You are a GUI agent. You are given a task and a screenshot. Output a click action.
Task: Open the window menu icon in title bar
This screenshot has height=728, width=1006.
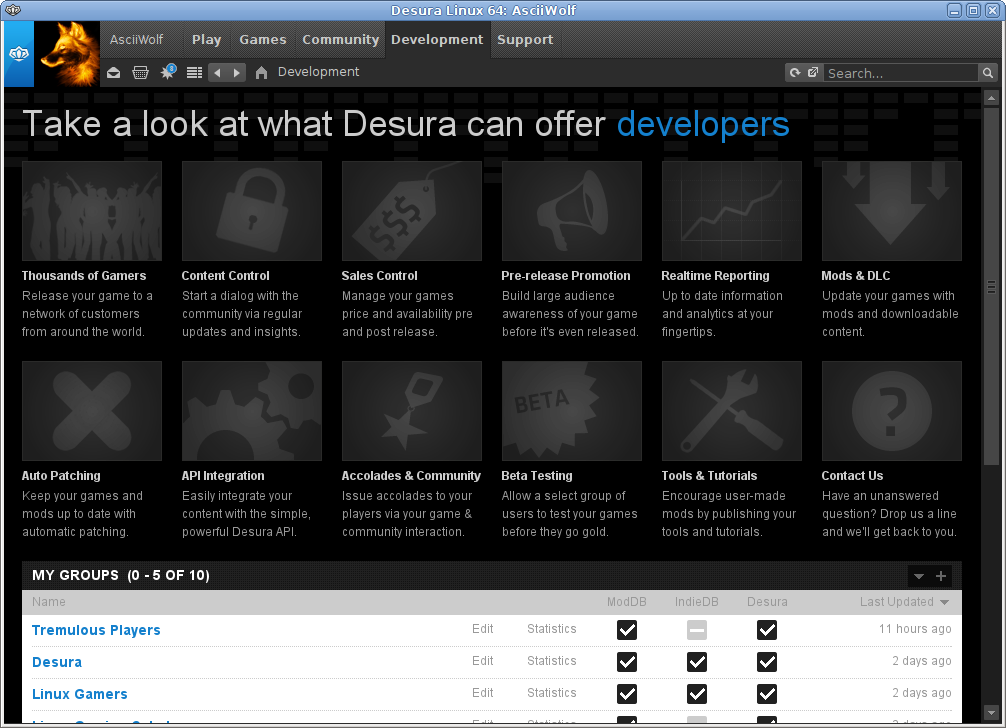pyautogui.click(x=13, y=10)
